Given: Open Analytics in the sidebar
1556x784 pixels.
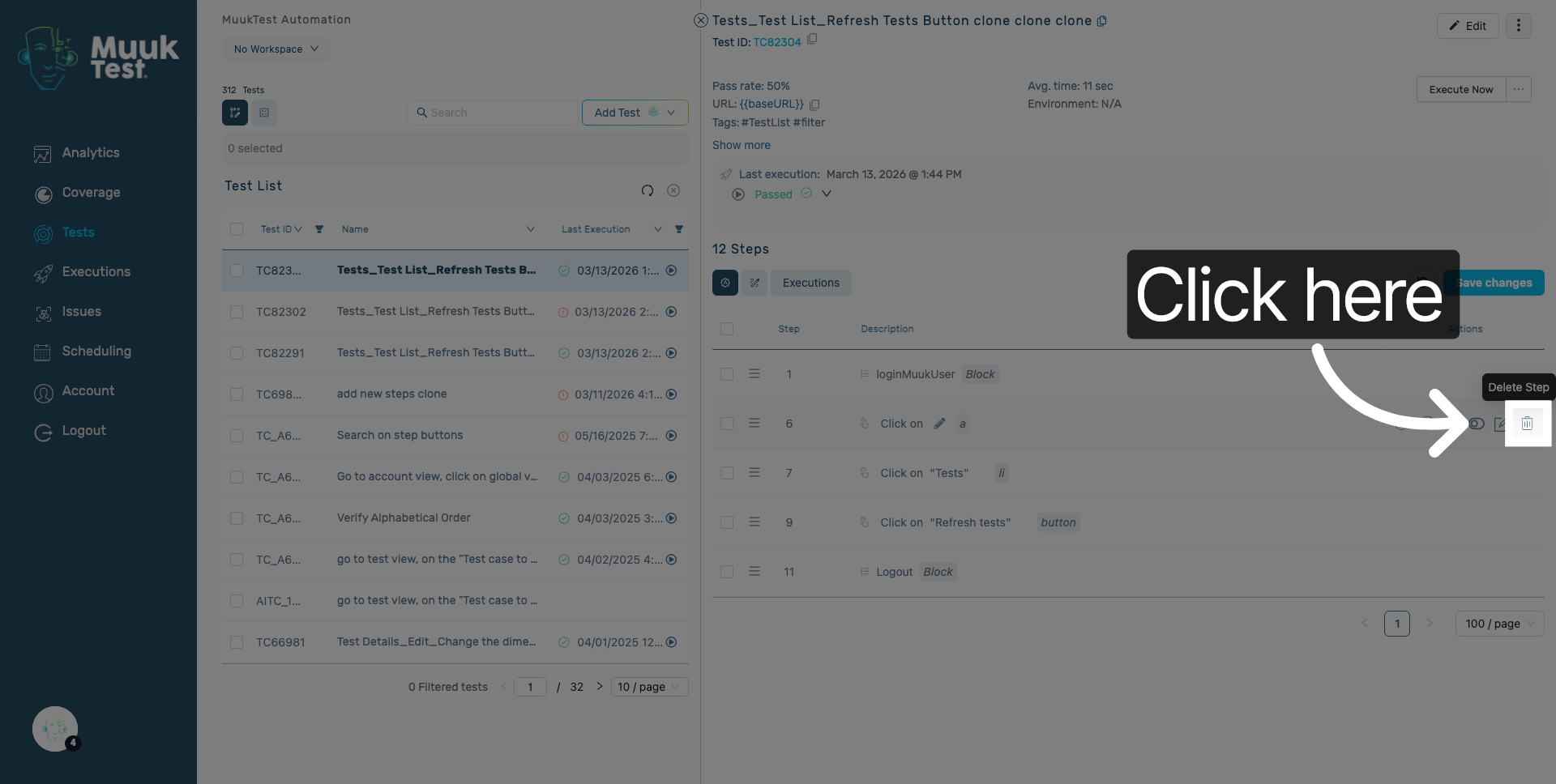Looking at the screenshot, I should (x=91, y=153).
